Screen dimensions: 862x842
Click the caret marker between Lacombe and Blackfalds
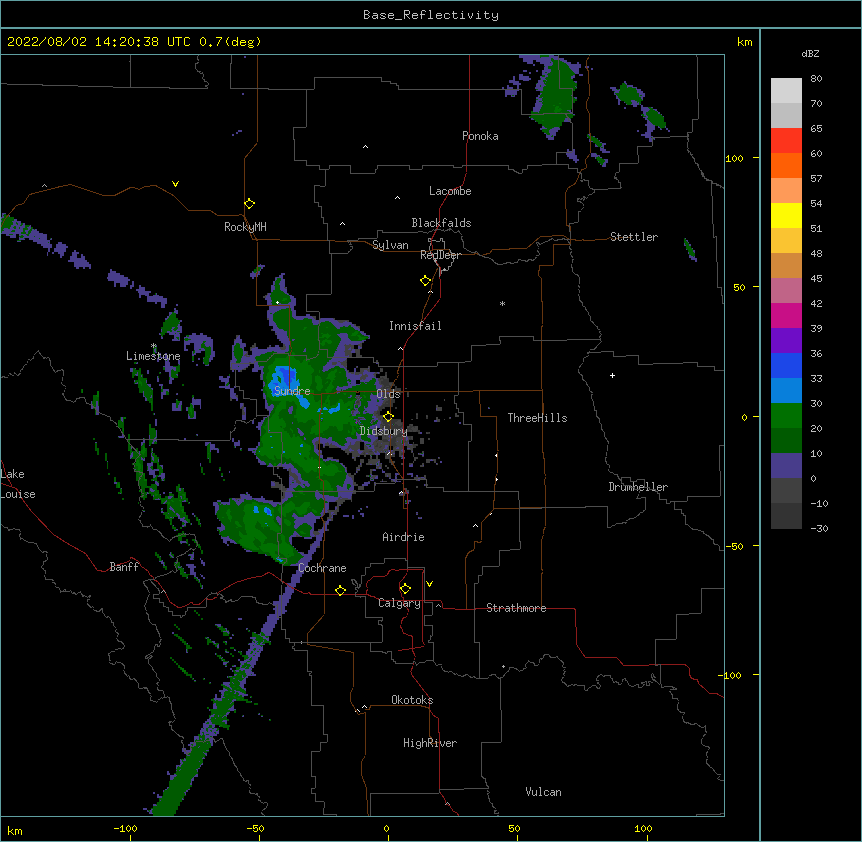pyautogui.click(x=397, y=198)
